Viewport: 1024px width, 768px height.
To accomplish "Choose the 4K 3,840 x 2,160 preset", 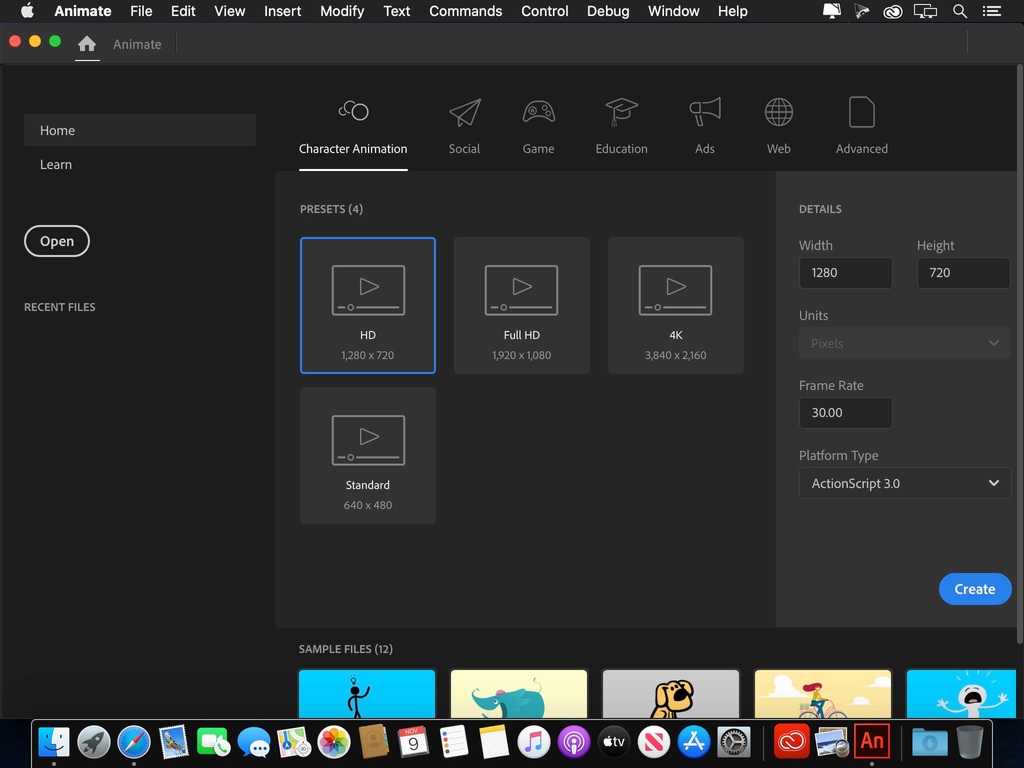I will tap(675, 305).
